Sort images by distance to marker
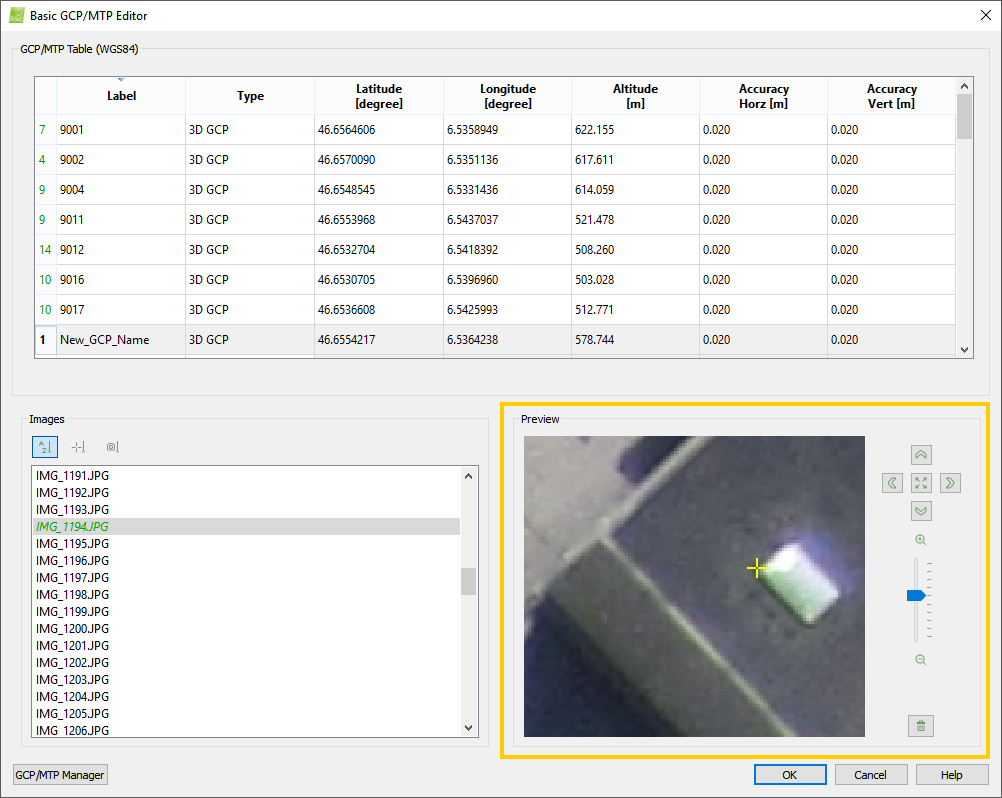Screen dimensions: 1002x798 pyautogui.click(x=78, y=447)
